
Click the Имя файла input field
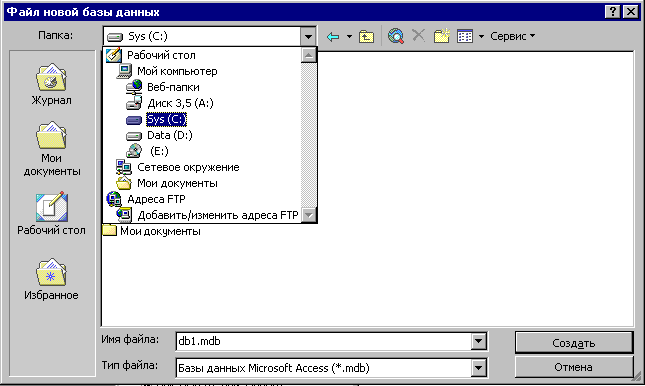point(323,341)
